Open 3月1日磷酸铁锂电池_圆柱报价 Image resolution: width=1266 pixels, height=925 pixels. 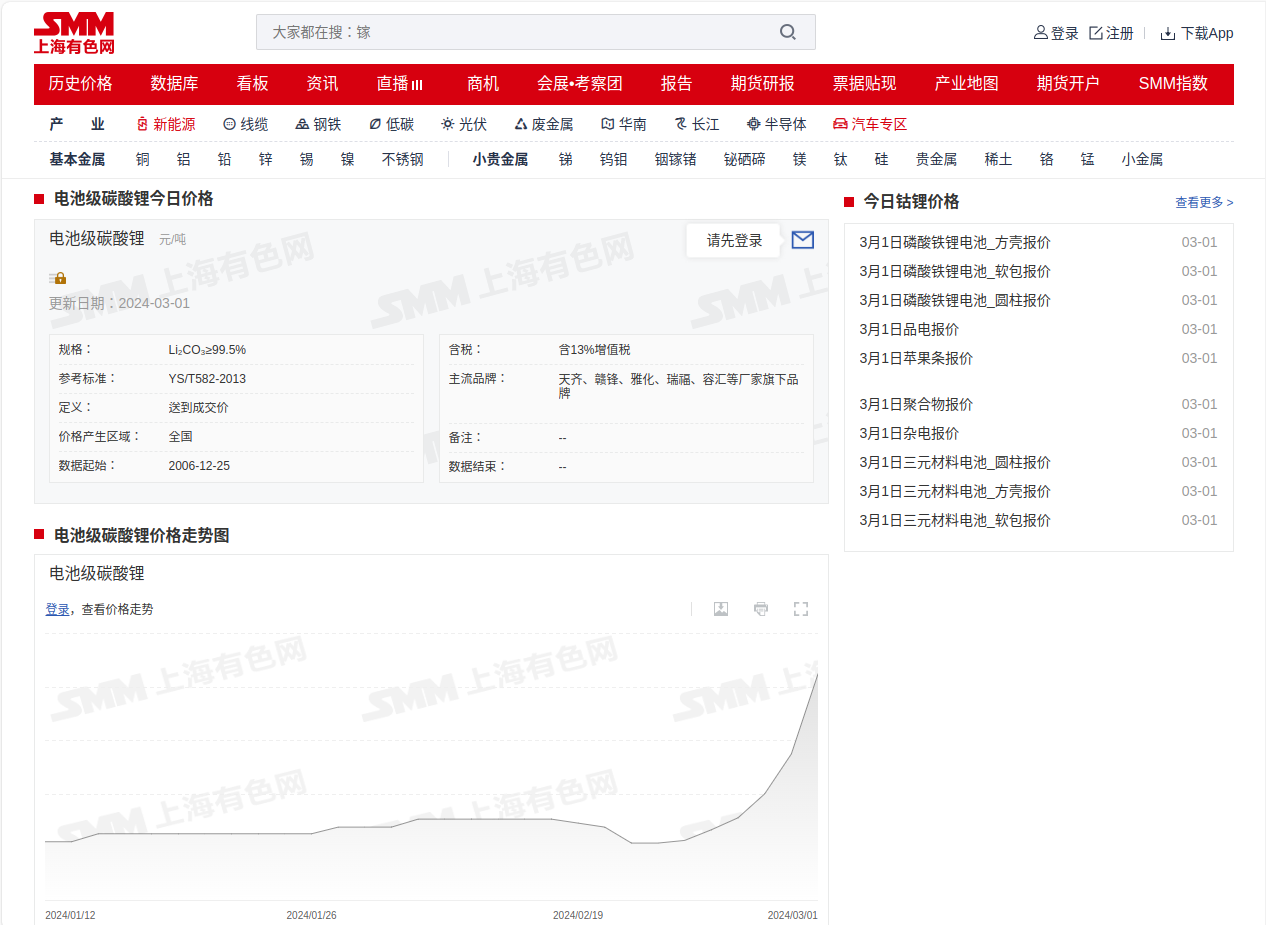click(x=956, y=300)
